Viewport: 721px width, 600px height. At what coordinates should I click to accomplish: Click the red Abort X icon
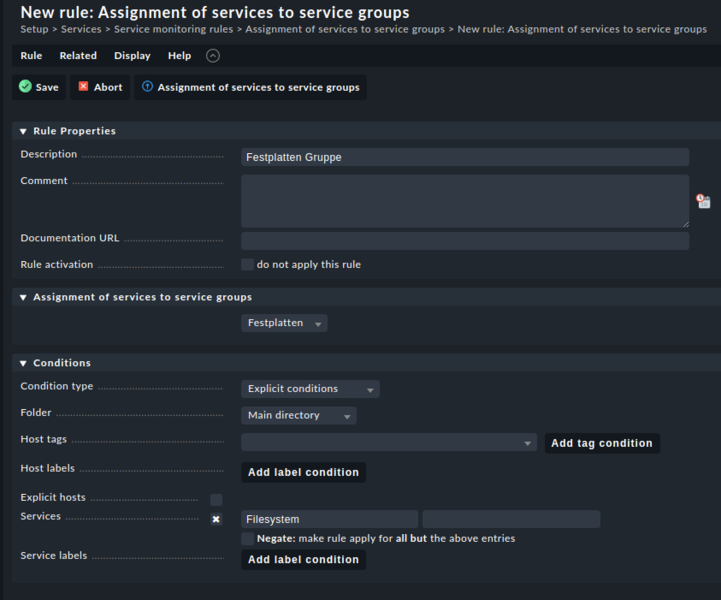[84, 87]
